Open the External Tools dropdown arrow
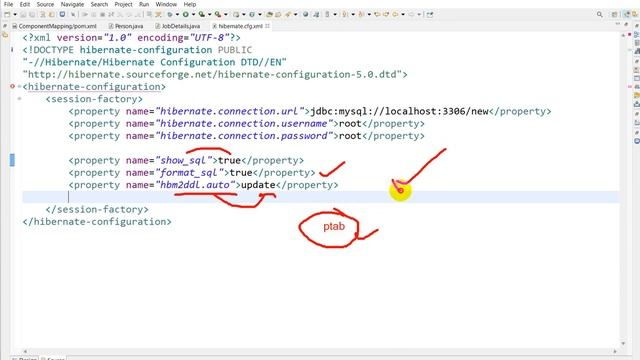The height and width of the screenshot is (360, 640). coord(225,14)
